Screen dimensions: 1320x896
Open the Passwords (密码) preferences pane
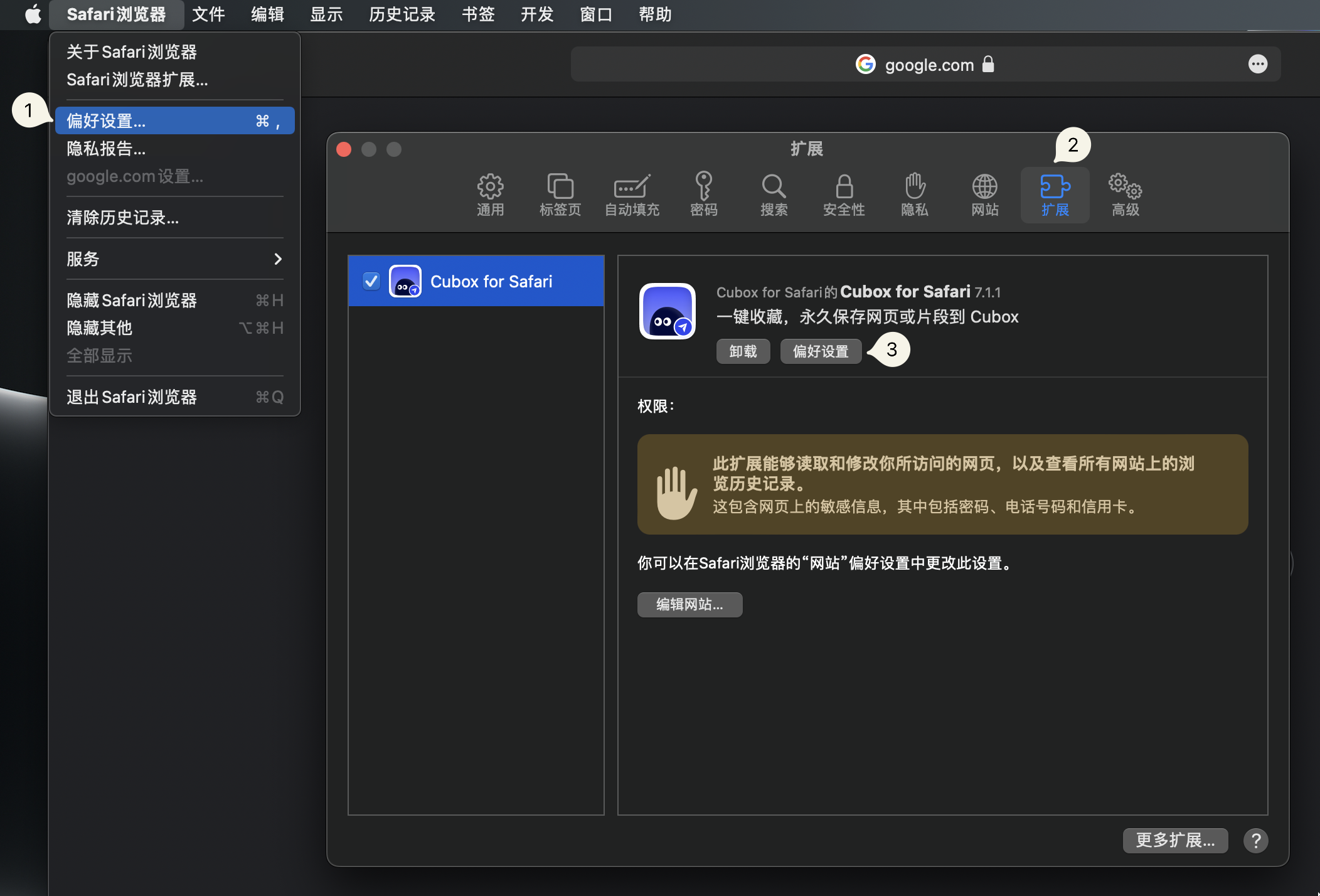point(703,195)
